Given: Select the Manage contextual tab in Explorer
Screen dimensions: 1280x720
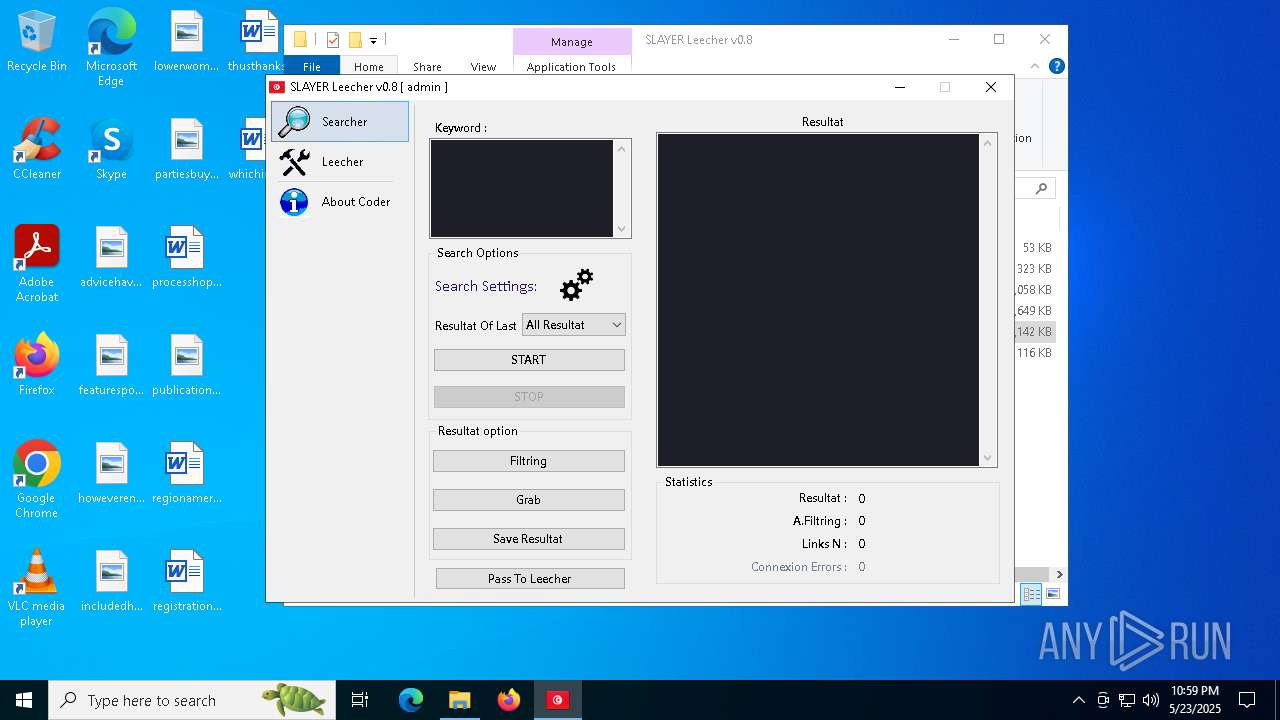Looking at the screenshot, I should tap(572, 42).
